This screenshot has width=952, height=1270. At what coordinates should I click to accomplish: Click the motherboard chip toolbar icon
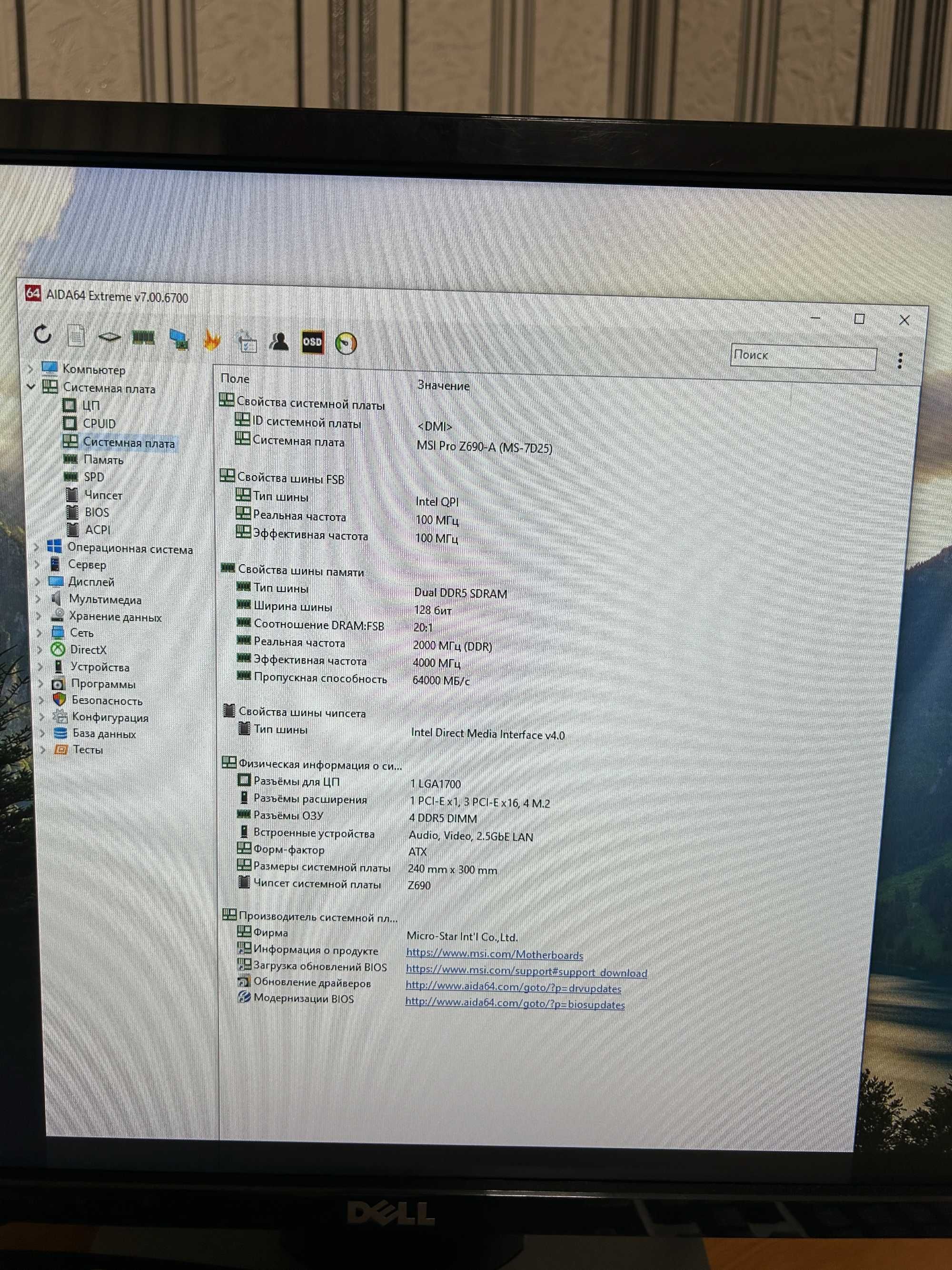click(109, 337)
